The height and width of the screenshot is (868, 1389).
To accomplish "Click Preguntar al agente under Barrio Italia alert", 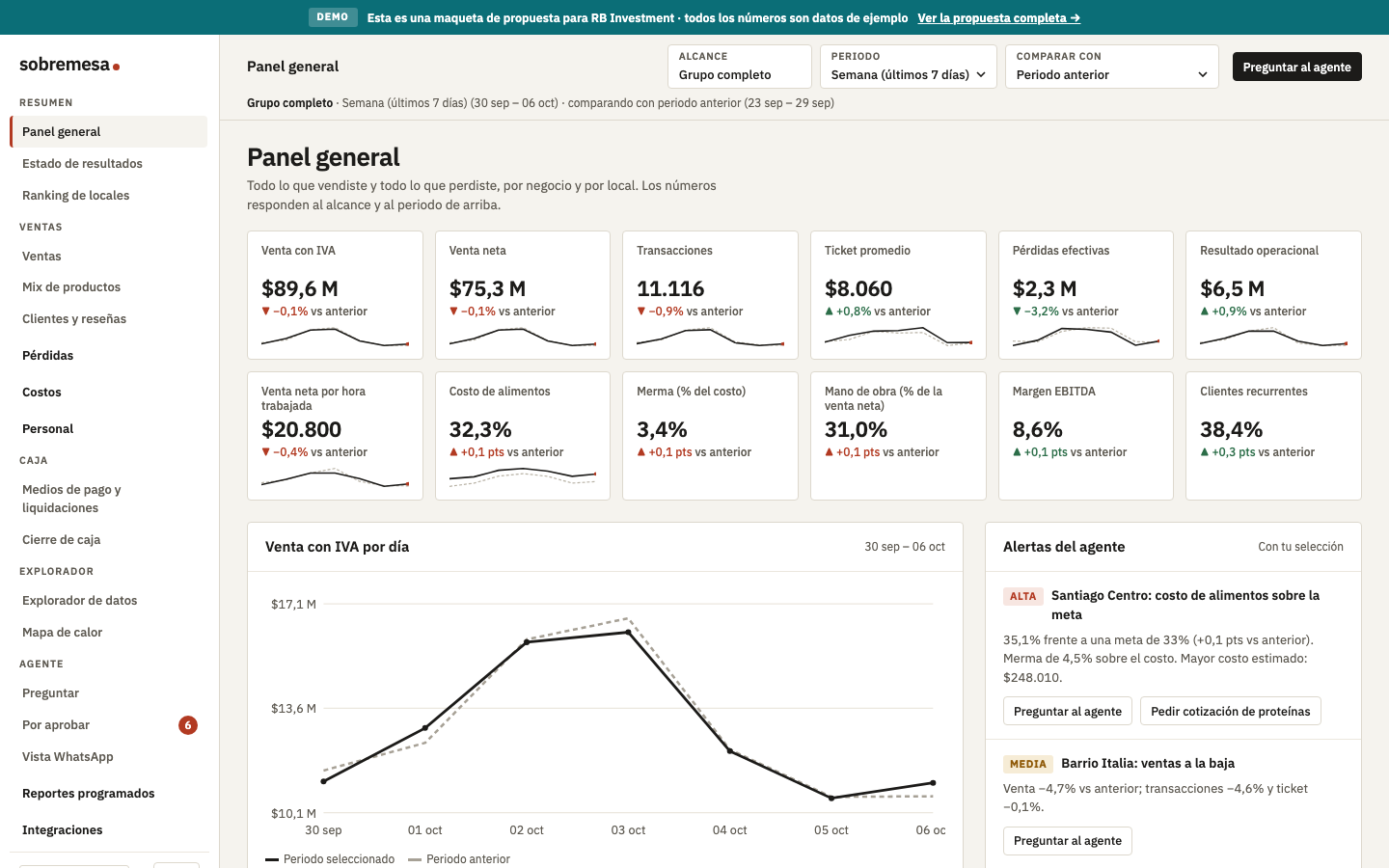I will [x=1068, y=841].
